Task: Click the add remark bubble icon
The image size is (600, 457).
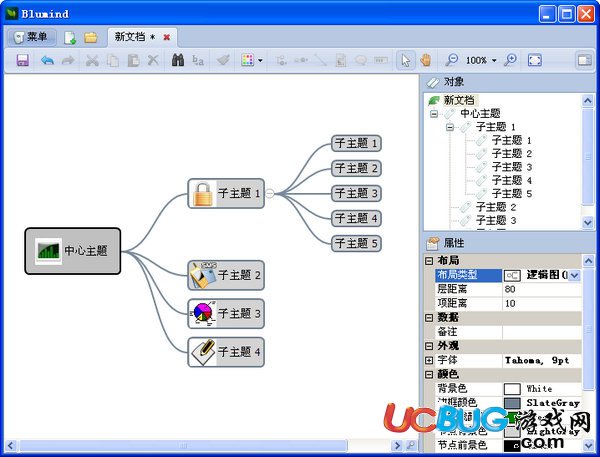Action: tap(360, 60)
